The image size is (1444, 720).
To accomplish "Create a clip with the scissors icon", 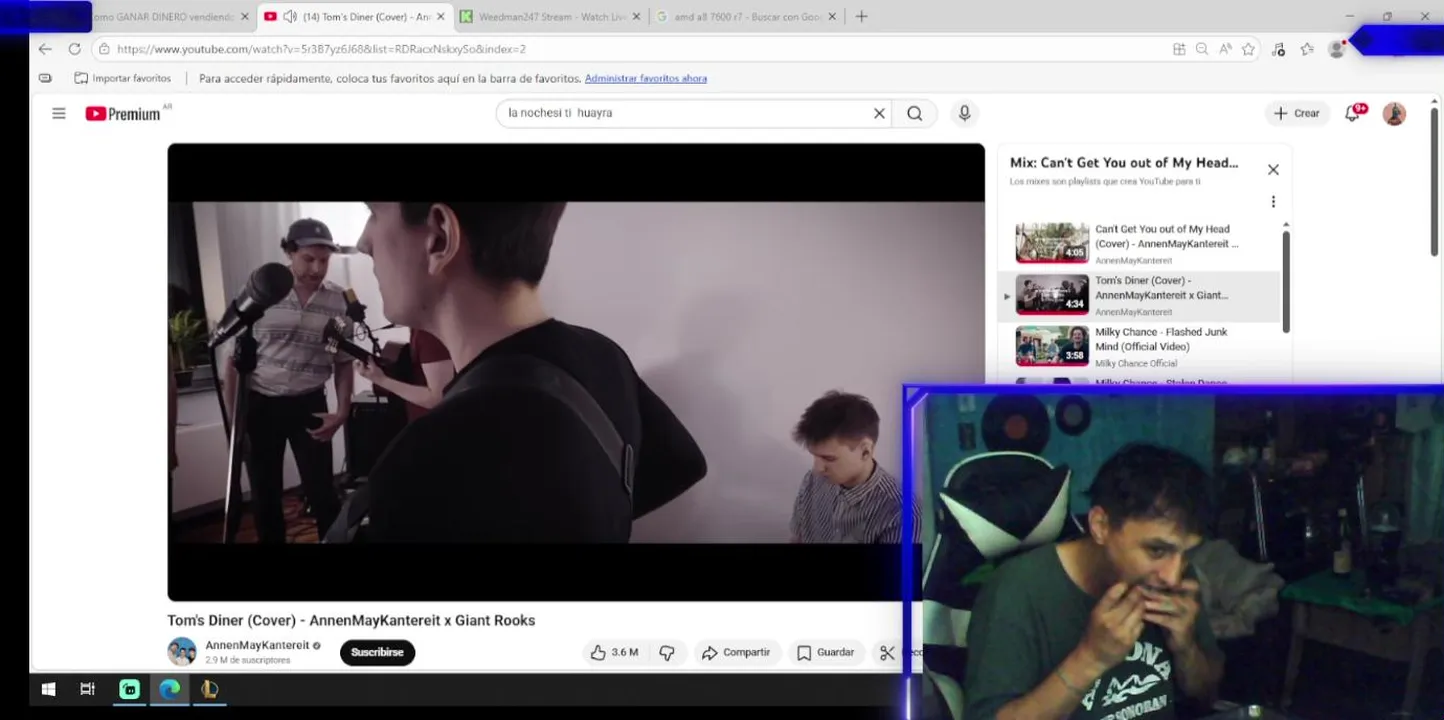I will coord(887,653).
